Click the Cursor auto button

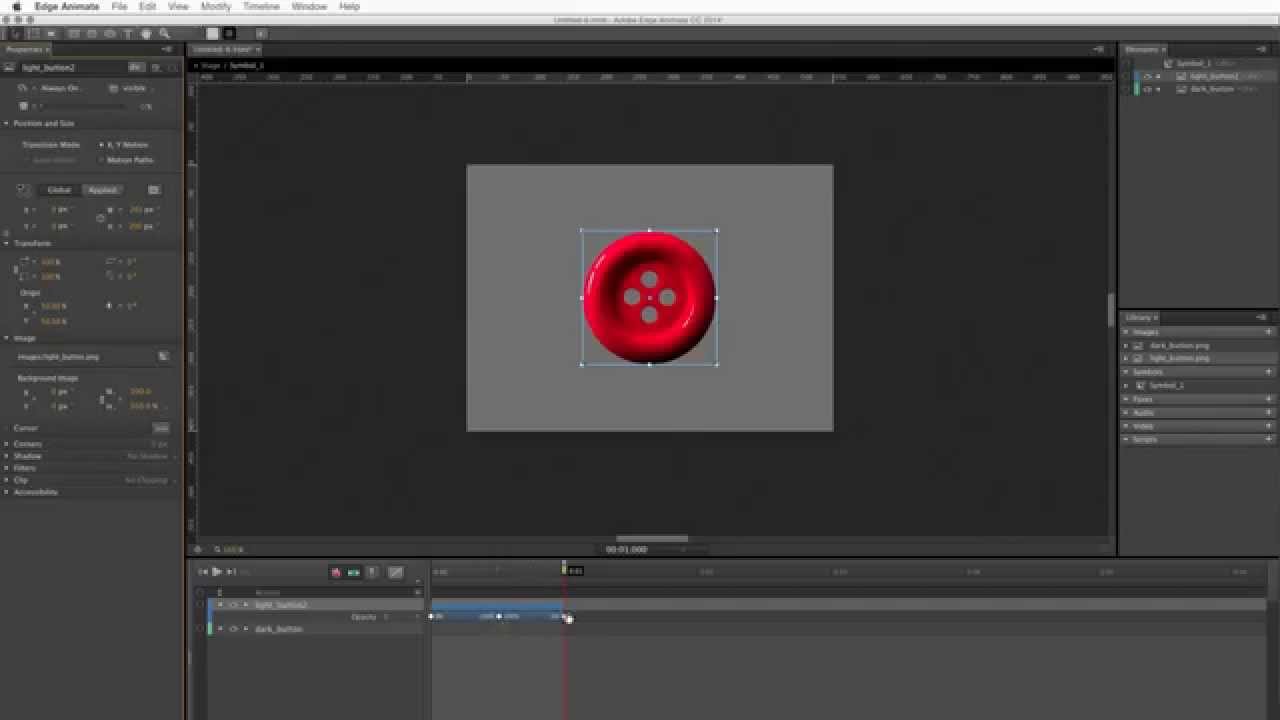[x=160, y=428]
